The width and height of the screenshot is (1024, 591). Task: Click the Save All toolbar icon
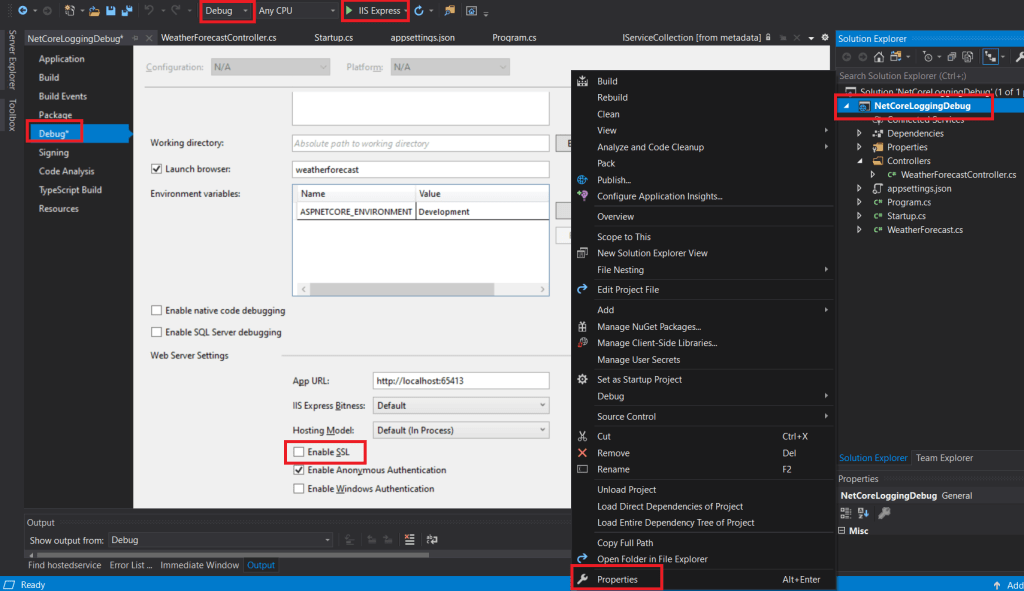click(126, 10)
